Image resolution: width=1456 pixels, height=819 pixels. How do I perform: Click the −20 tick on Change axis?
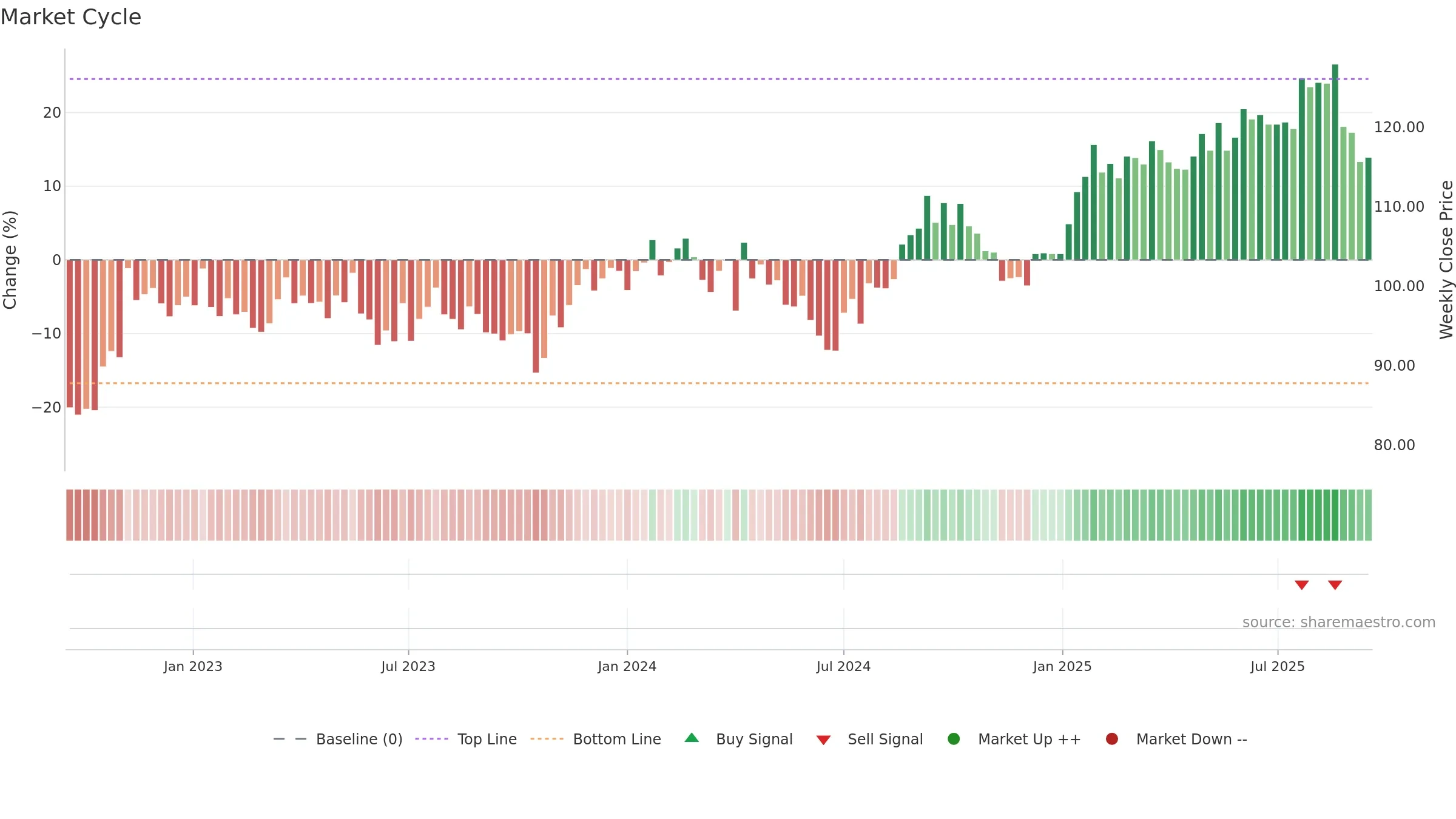47,407
